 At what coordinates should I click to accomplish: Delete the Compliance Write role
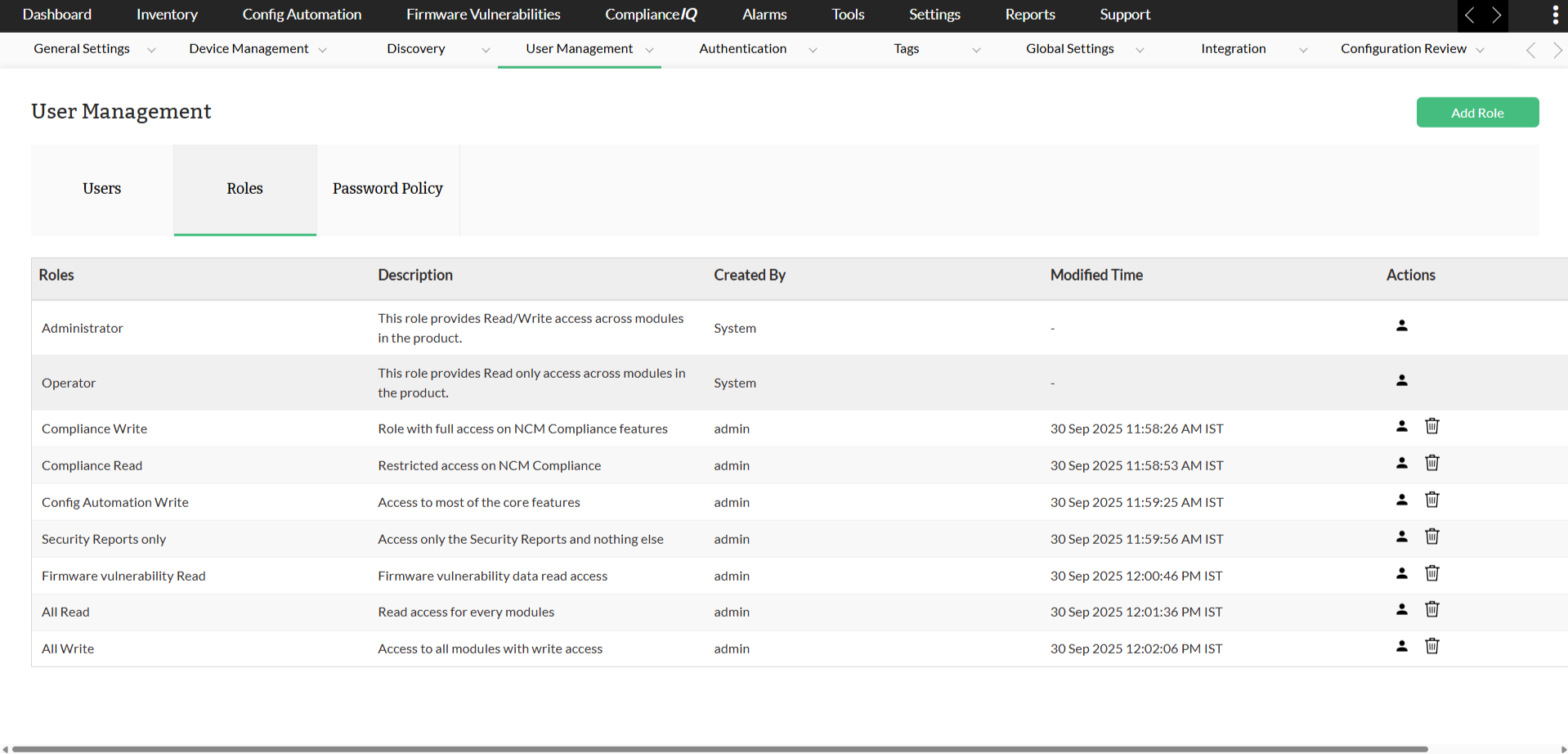[1431, 426]
